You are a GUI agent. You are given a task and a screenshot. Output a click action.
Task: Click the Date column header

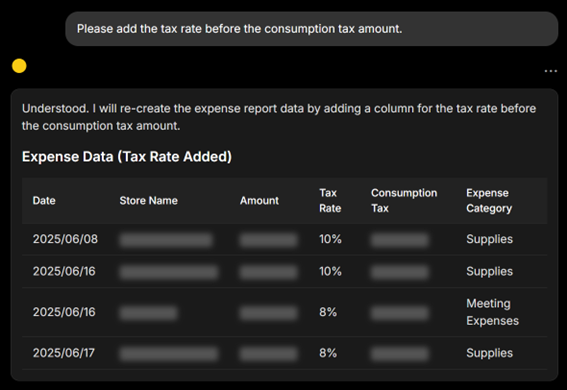(x=44, y=201)
